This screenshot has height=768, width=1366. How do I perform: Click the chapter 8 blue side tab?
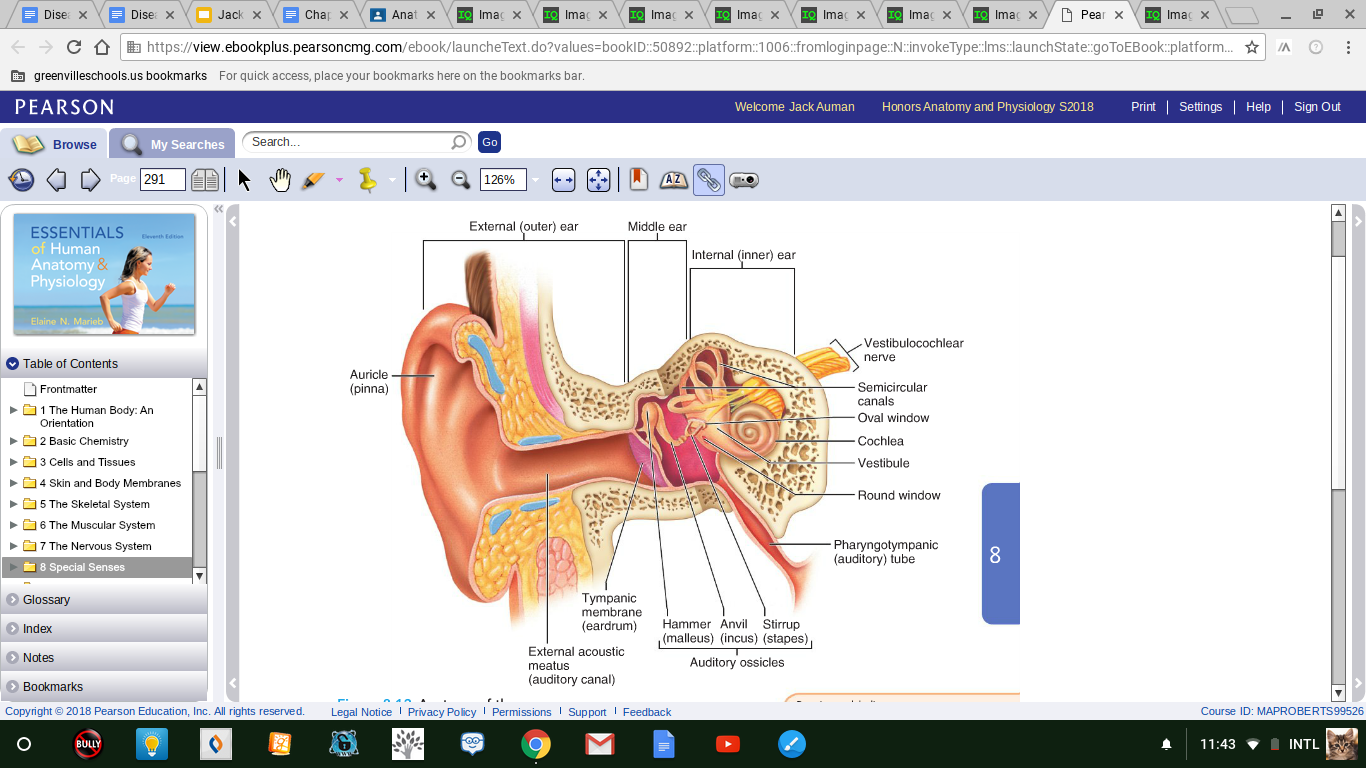click(1000, 554)
